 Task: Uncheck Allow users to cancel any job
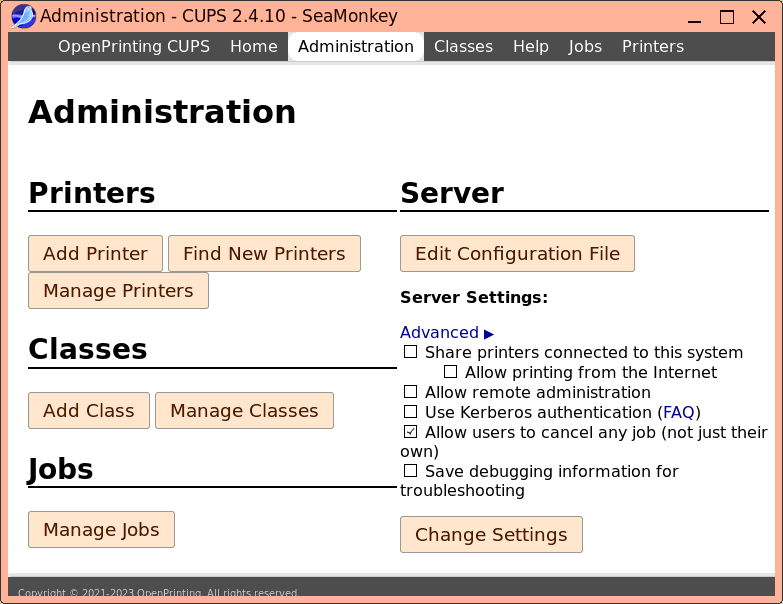pos(410,432)
